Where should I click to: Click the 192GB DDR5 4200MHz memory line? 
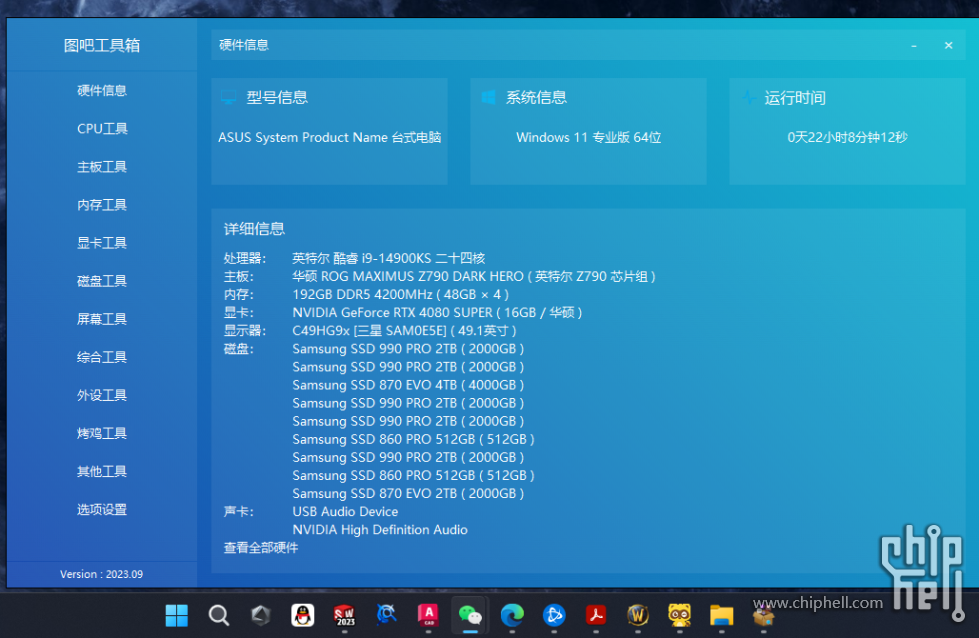pyautogui.click(x=400, y=295)
